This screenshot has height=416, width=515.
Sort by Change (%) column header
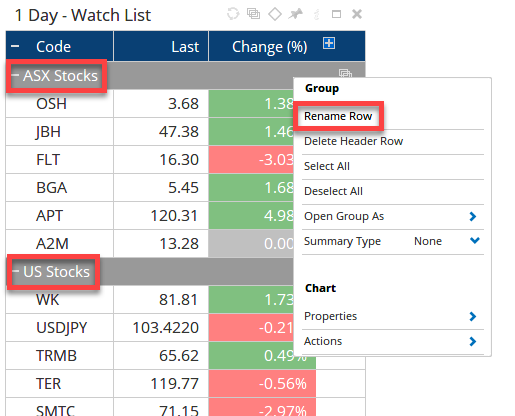pyautogui.click(x=270, y=47)
